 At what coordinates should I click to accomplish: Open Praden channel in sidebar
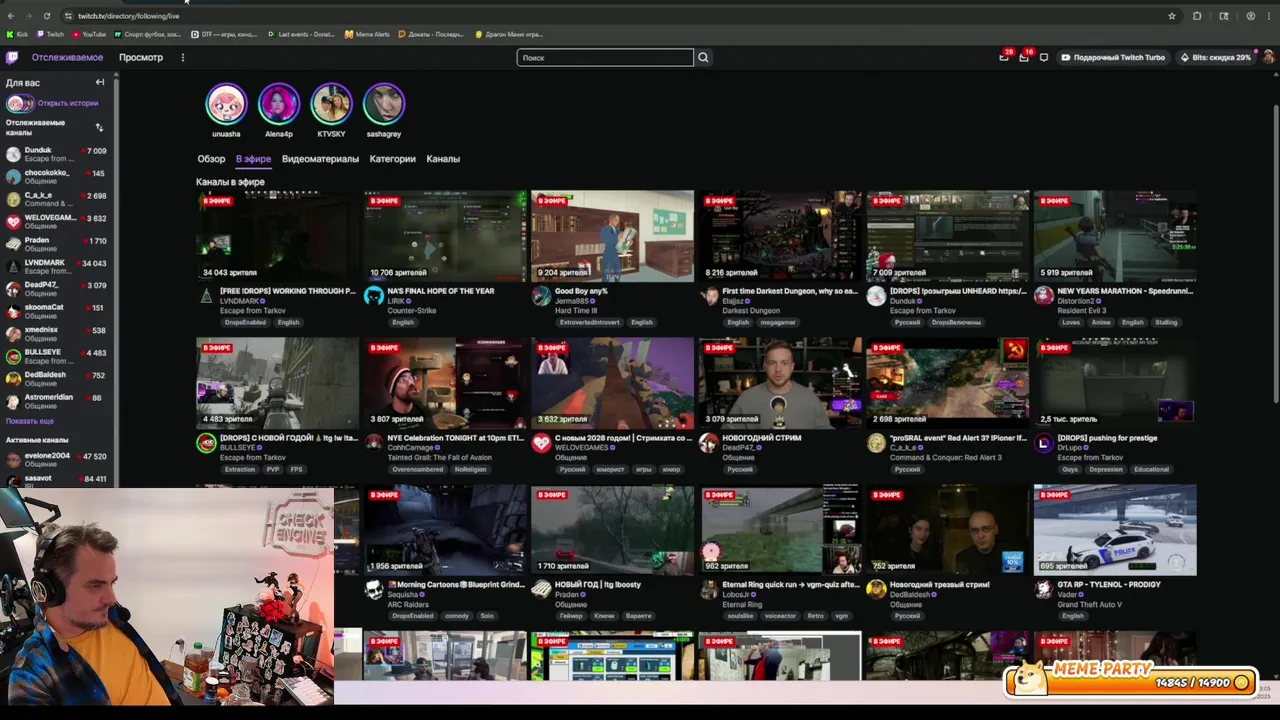pos(56,244)
